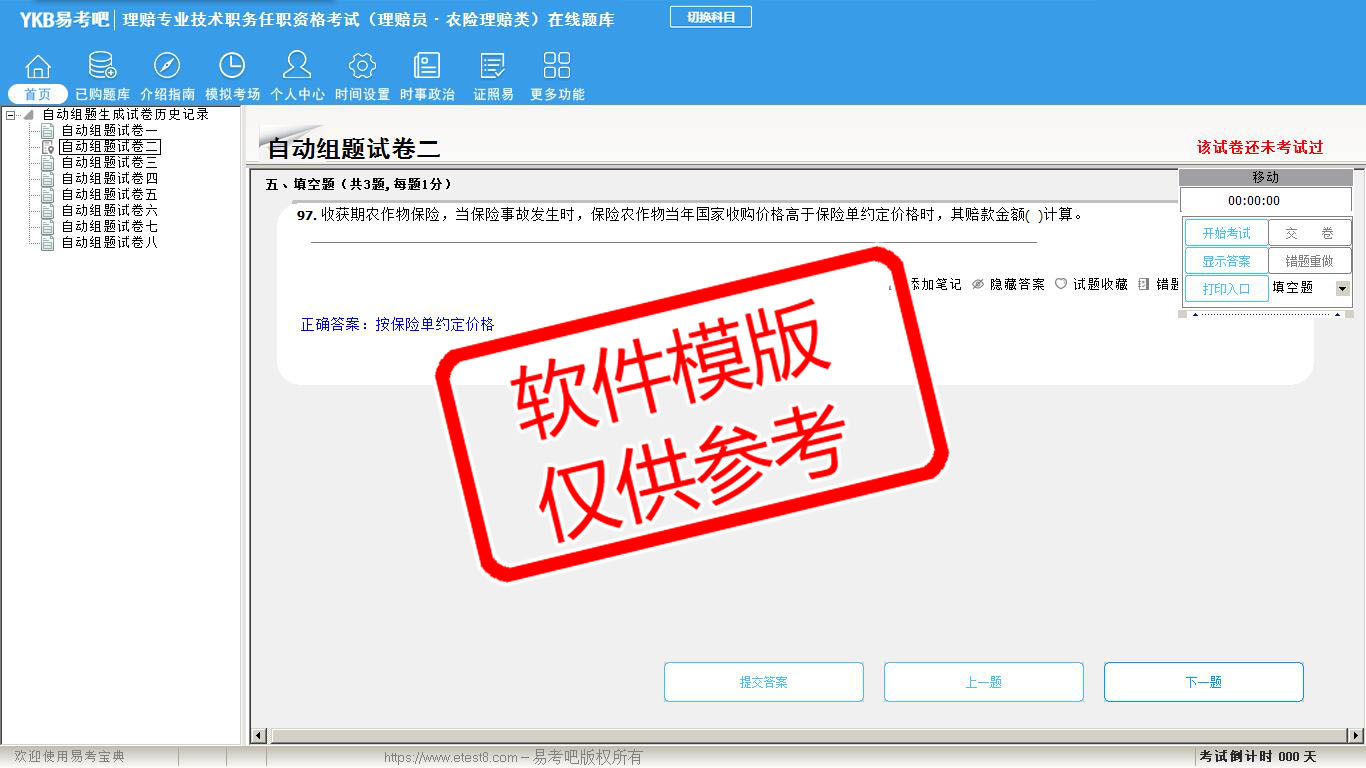Open the 介绍指南 compass icon
This screenshot has height=768, width=1366.
tap(167, 67)
